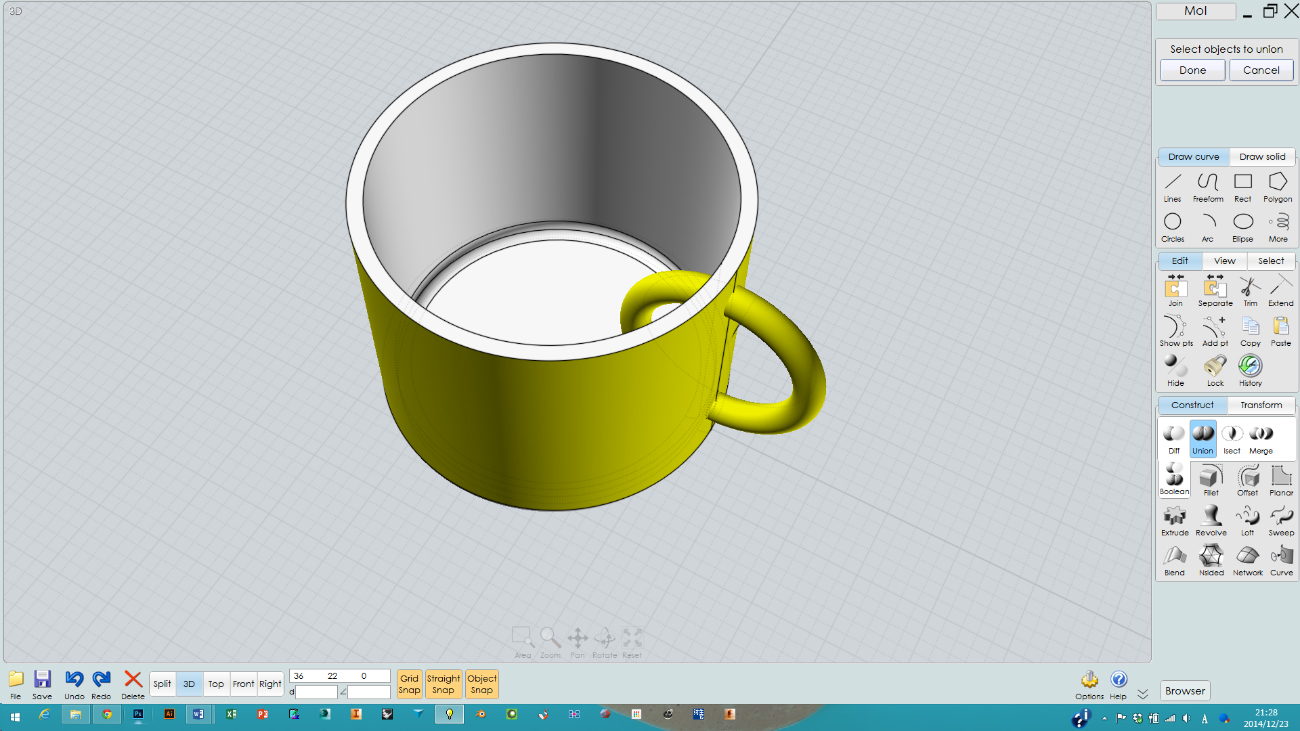
Task: Open the Boolean tool group
Action: [x=1175, y=479]
